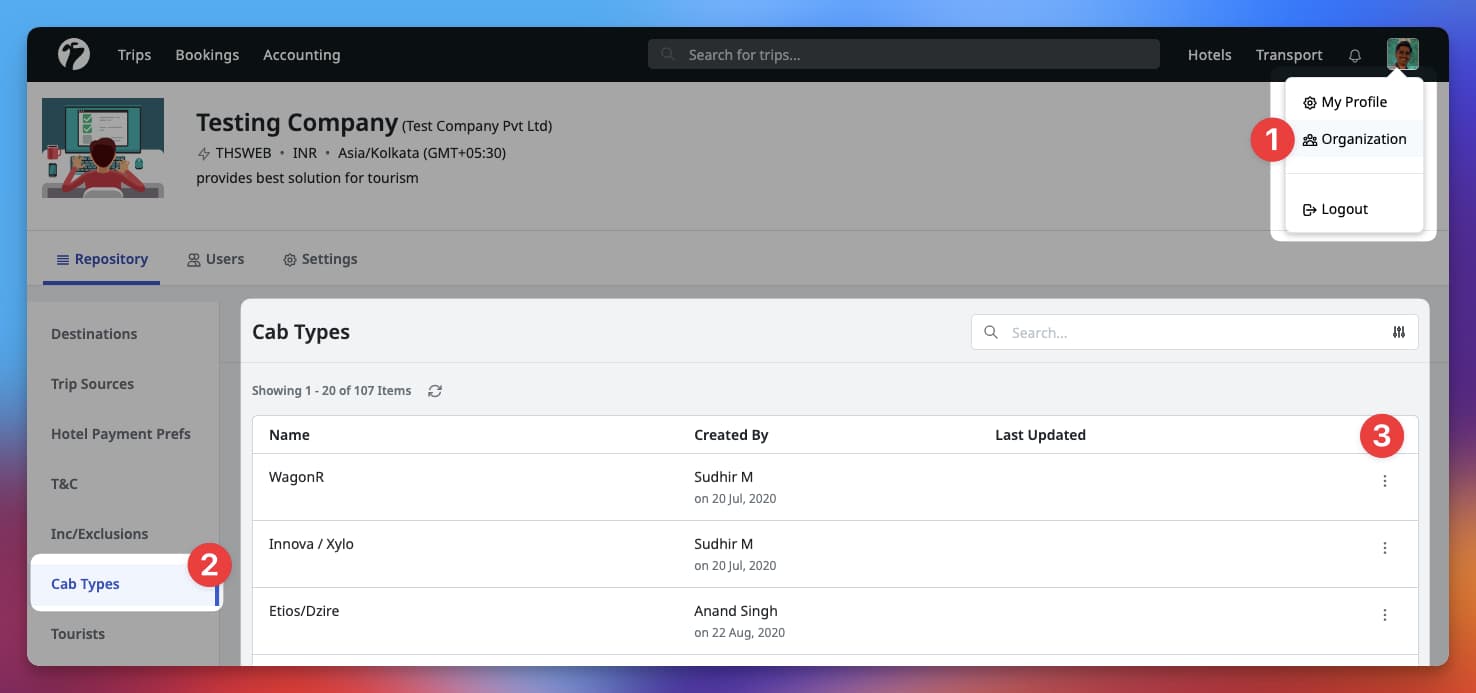Image resolution: width=1476 pixels, height=693 pixels.
Task: Select Destinations in the sidebar
Action: (x=94, y=334)
